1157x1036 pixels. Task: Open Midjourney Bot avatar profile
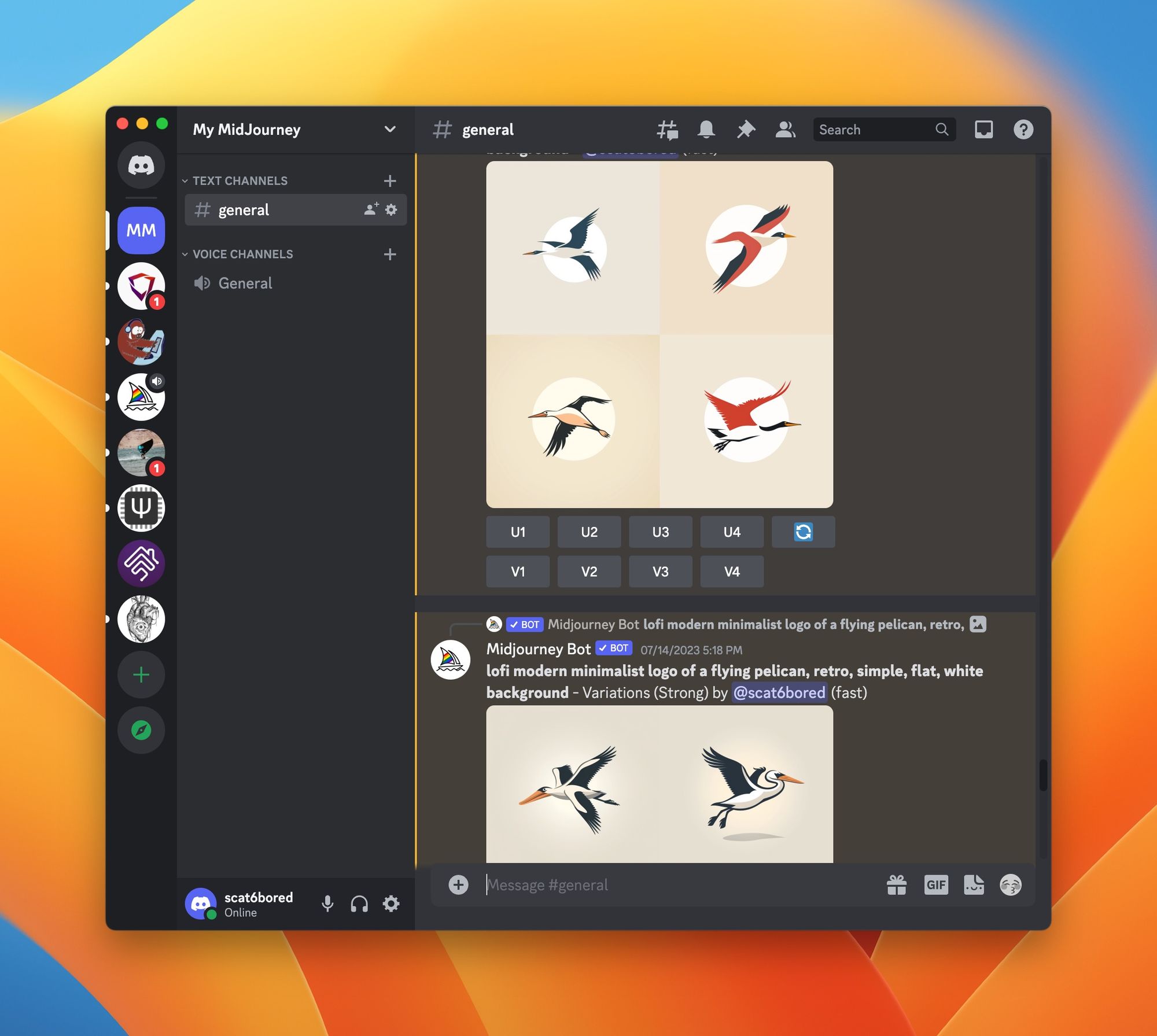coord(451,659)
